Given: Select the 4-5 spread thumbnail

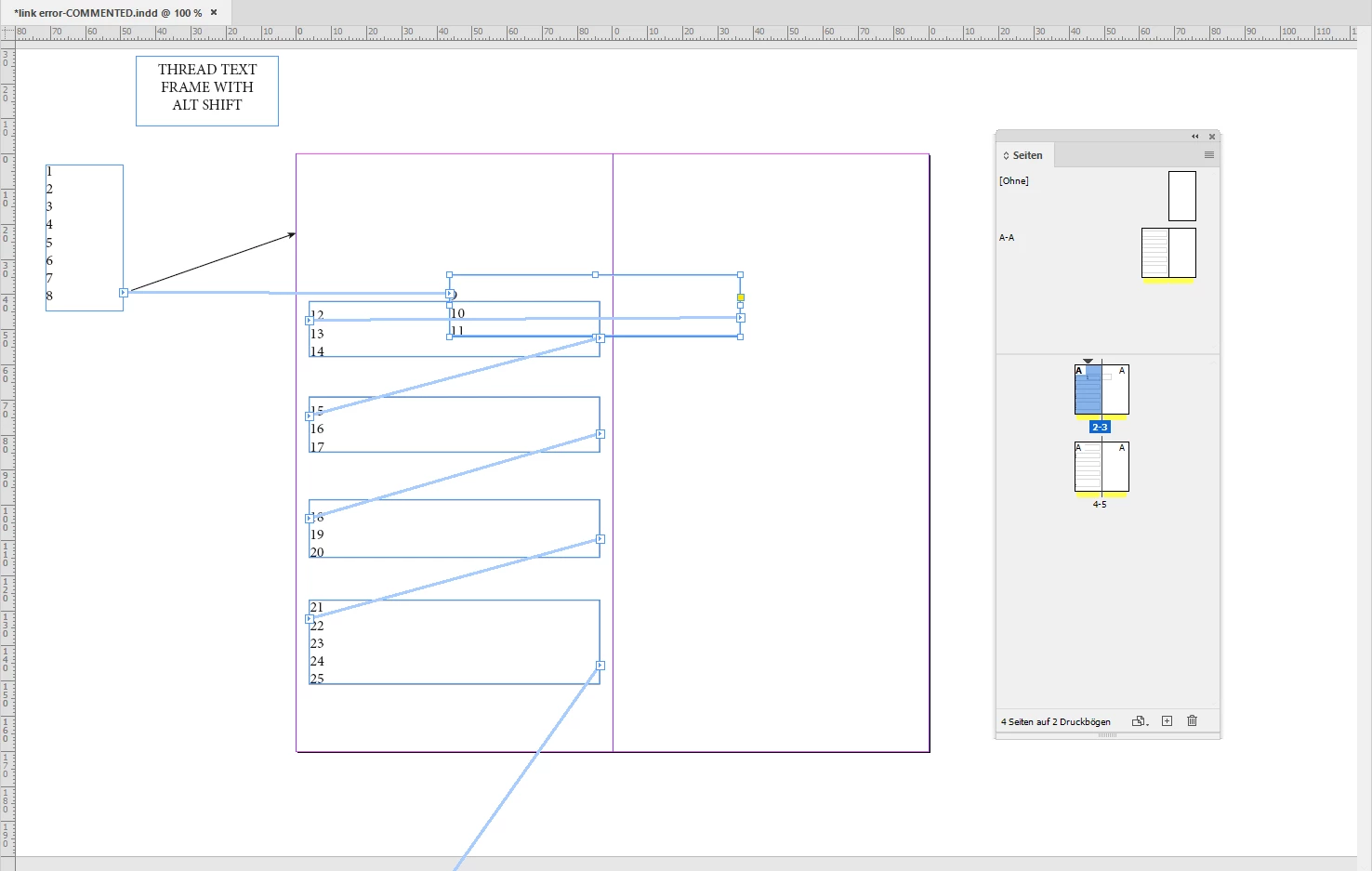Looking at the screenshot, I should click(1102, 467).
